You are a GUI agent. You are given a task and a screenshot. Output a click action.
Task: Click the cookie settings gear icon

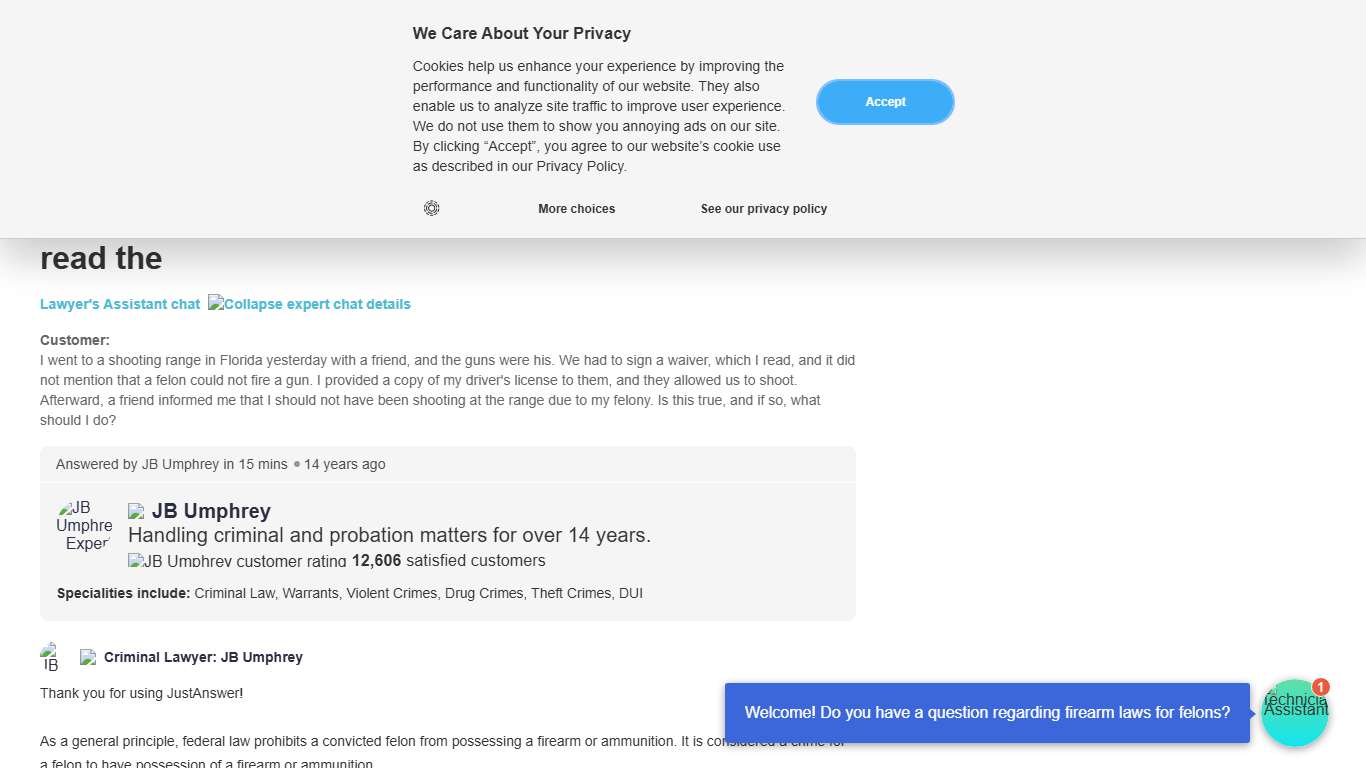(431, 208)
